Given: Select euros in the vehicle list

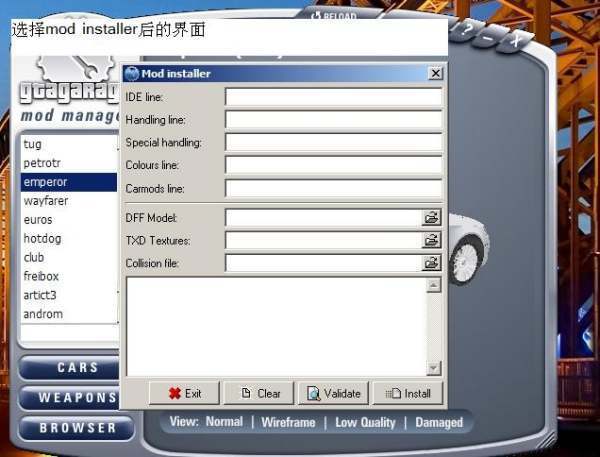Looking at the screenshot, I should point(69,220).
